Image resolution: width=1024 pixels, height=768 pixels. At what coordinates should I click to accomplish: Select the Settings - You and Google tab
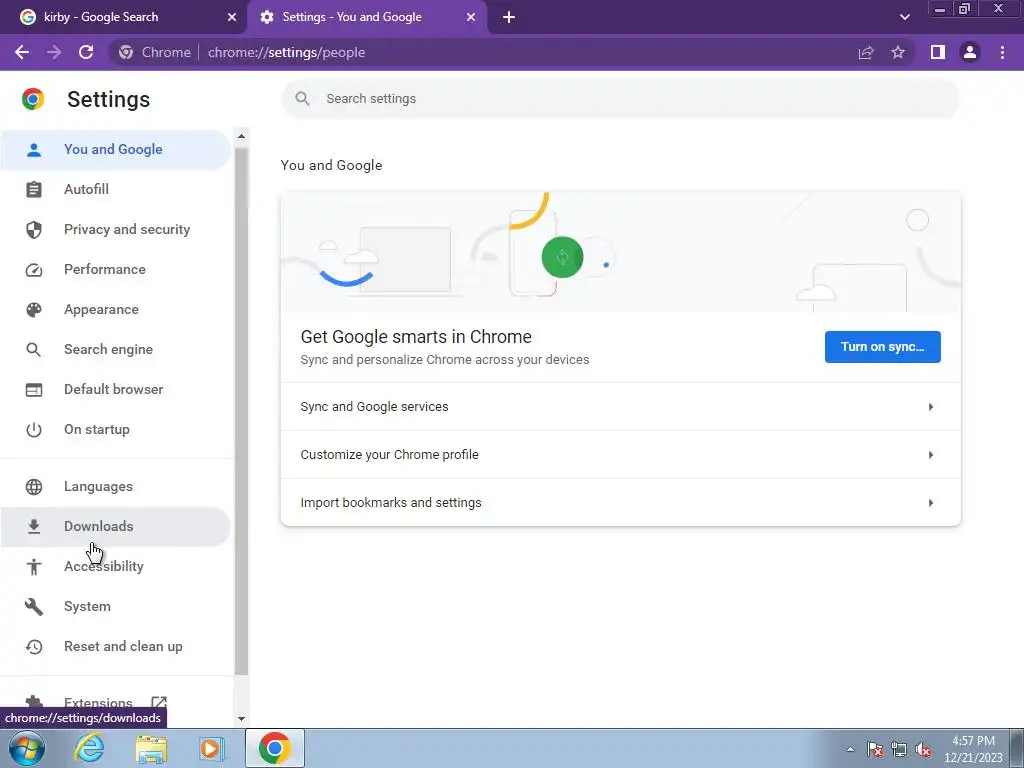pos(367,17)
